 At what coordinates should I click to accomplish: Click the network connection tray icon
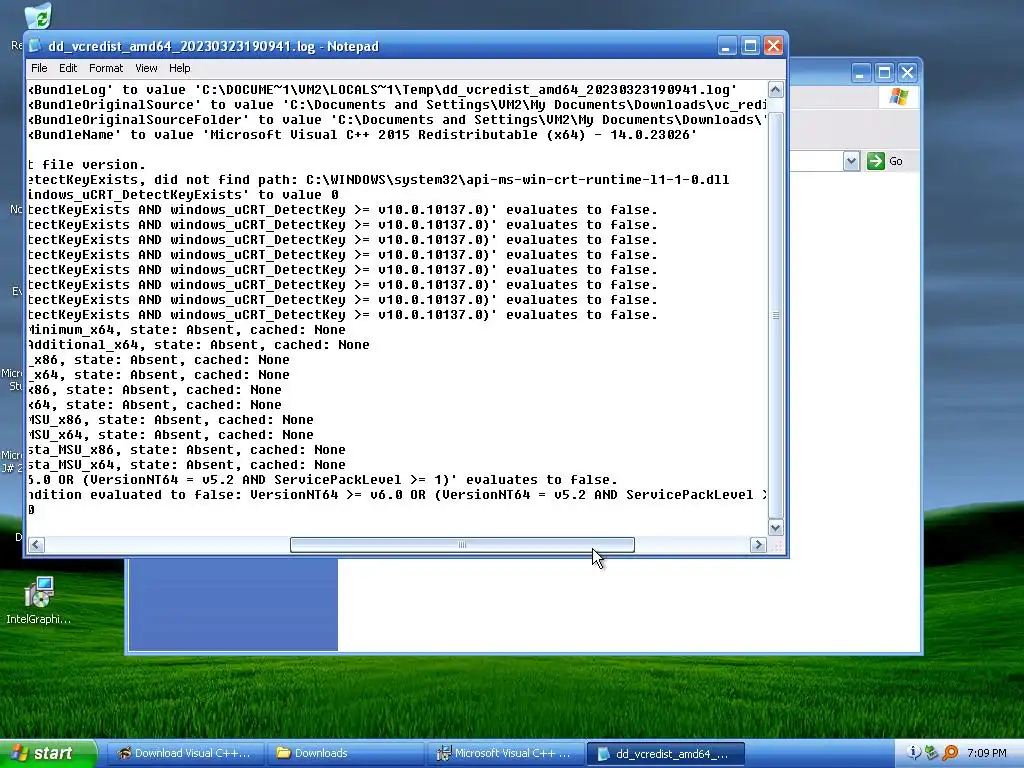931,753
